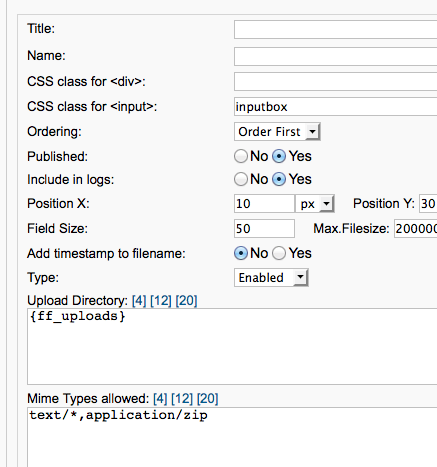The height and width of the screenshot is (467, 437).
Task: Click Mime Types allowed [20] link
Action: coord(207,399)
